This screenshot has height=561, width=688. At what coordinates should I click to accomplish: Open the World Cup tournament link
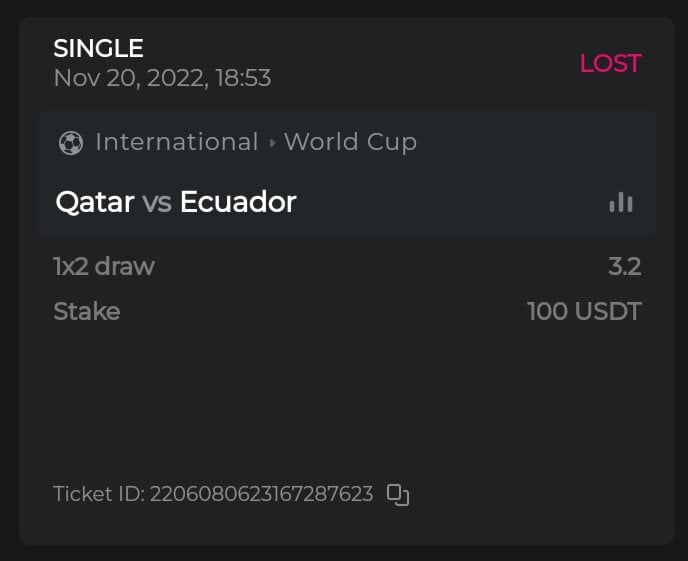[x=350, y=142]
